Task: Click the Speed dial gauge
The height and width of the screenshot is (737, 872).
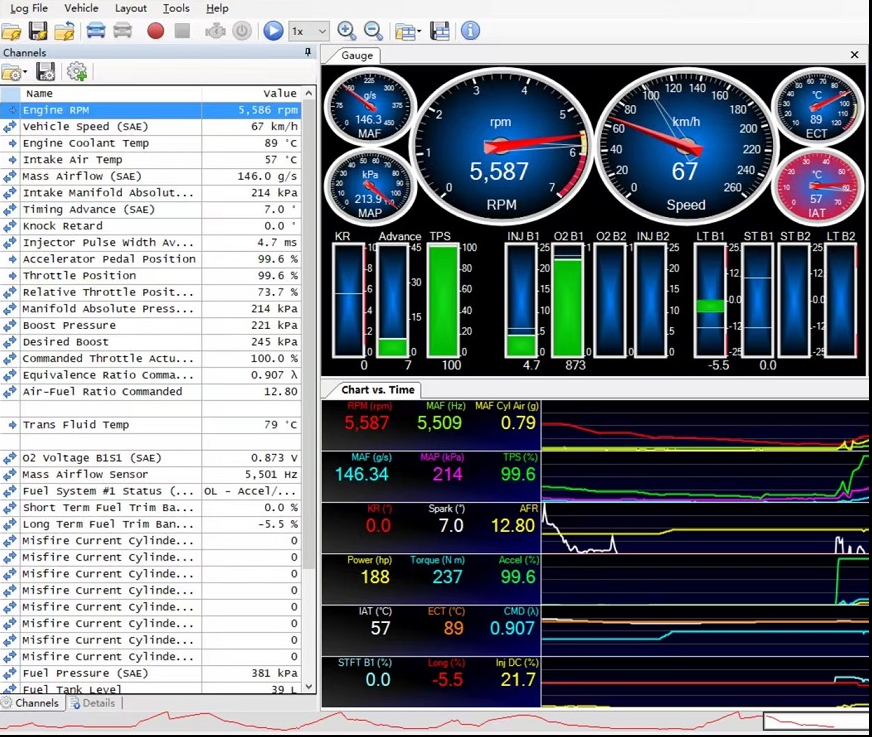Action: click(x=686, y=147)
